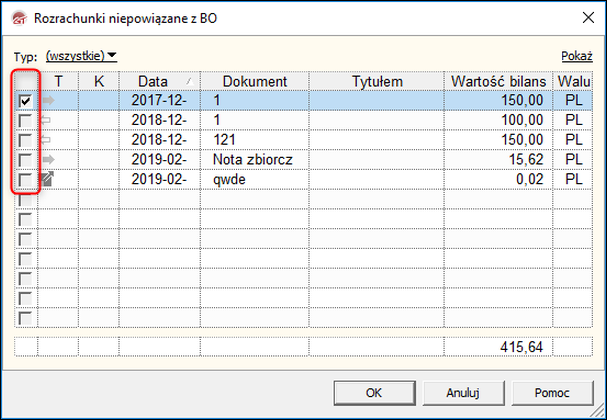The width and height of the screenshot is (607, 420).
Task: Uncheck the checkbox for the 2017-12 row
Action: coord(26,101)
